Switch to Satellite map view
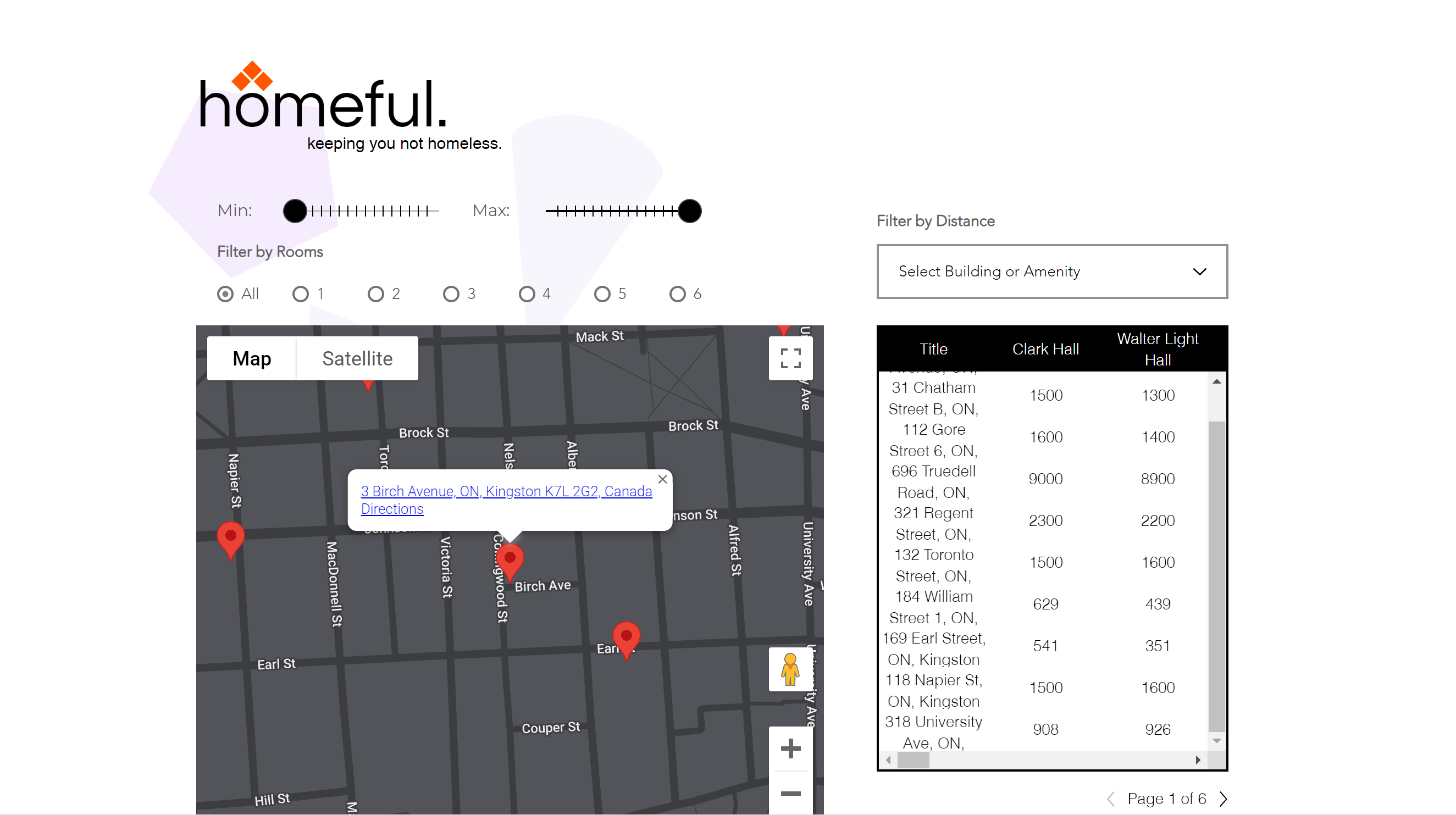1456x815 pixels. (x=357, y=358)
